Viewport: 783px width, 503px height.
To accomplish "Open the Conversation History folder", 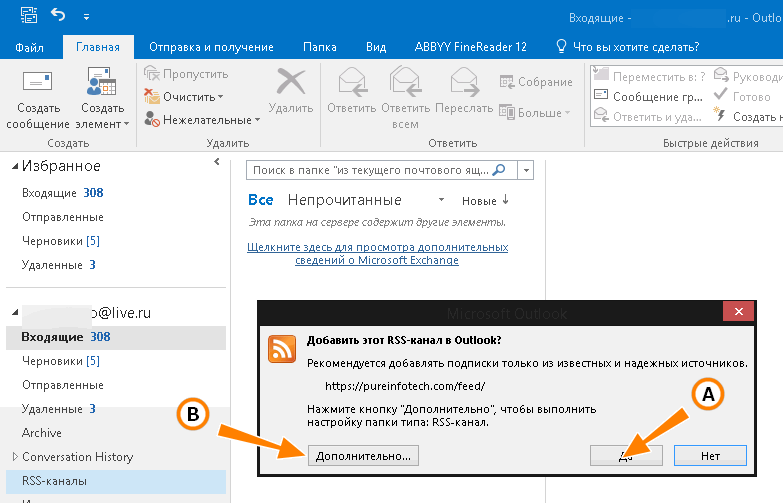I will (78, 457).
